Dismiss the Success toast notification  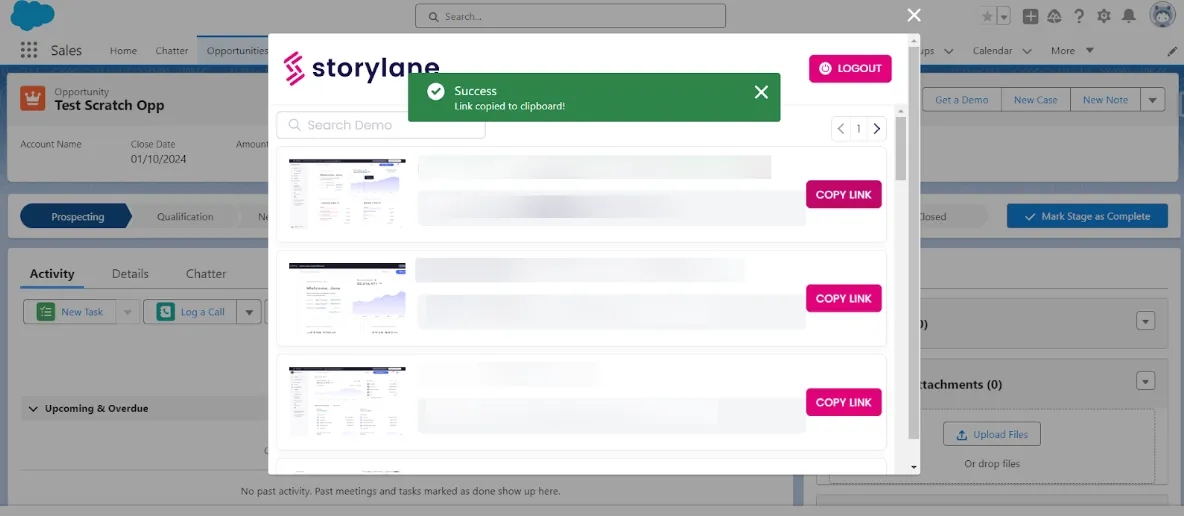(x=761, y=92)
